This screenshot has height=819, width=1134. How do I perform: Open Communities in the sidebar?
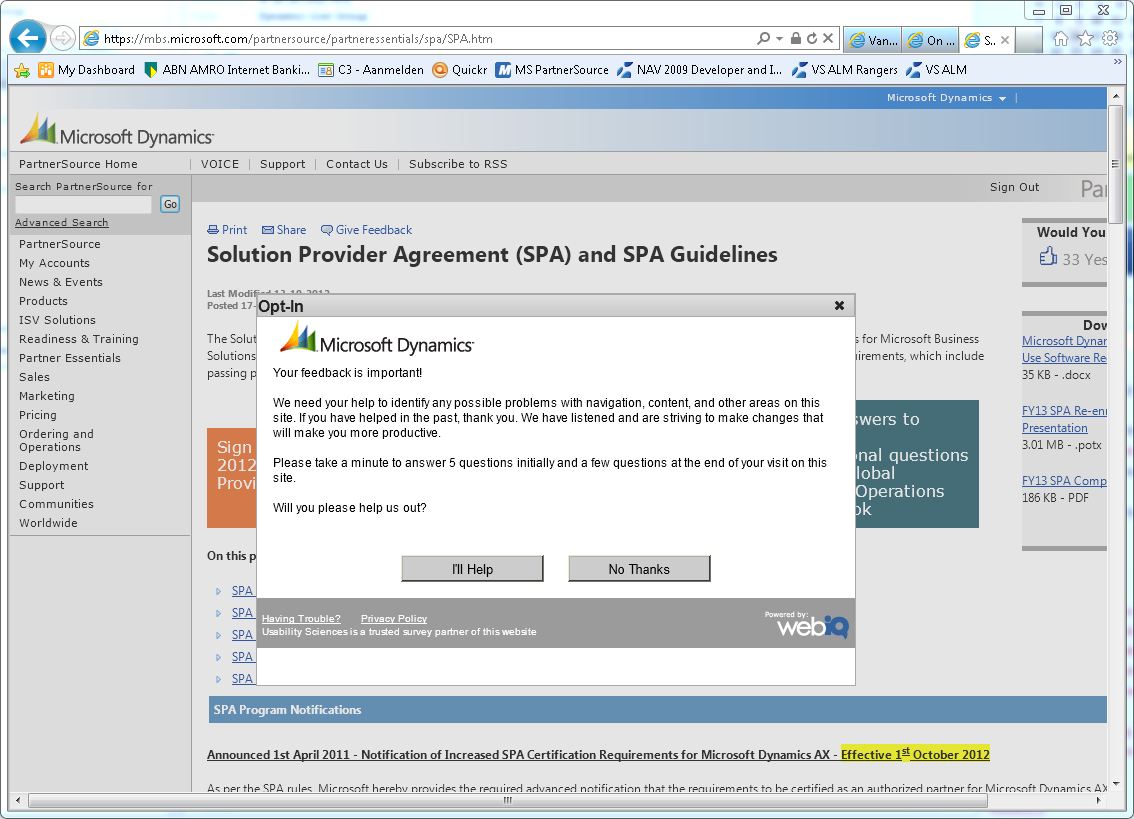(x=56, y=504)
